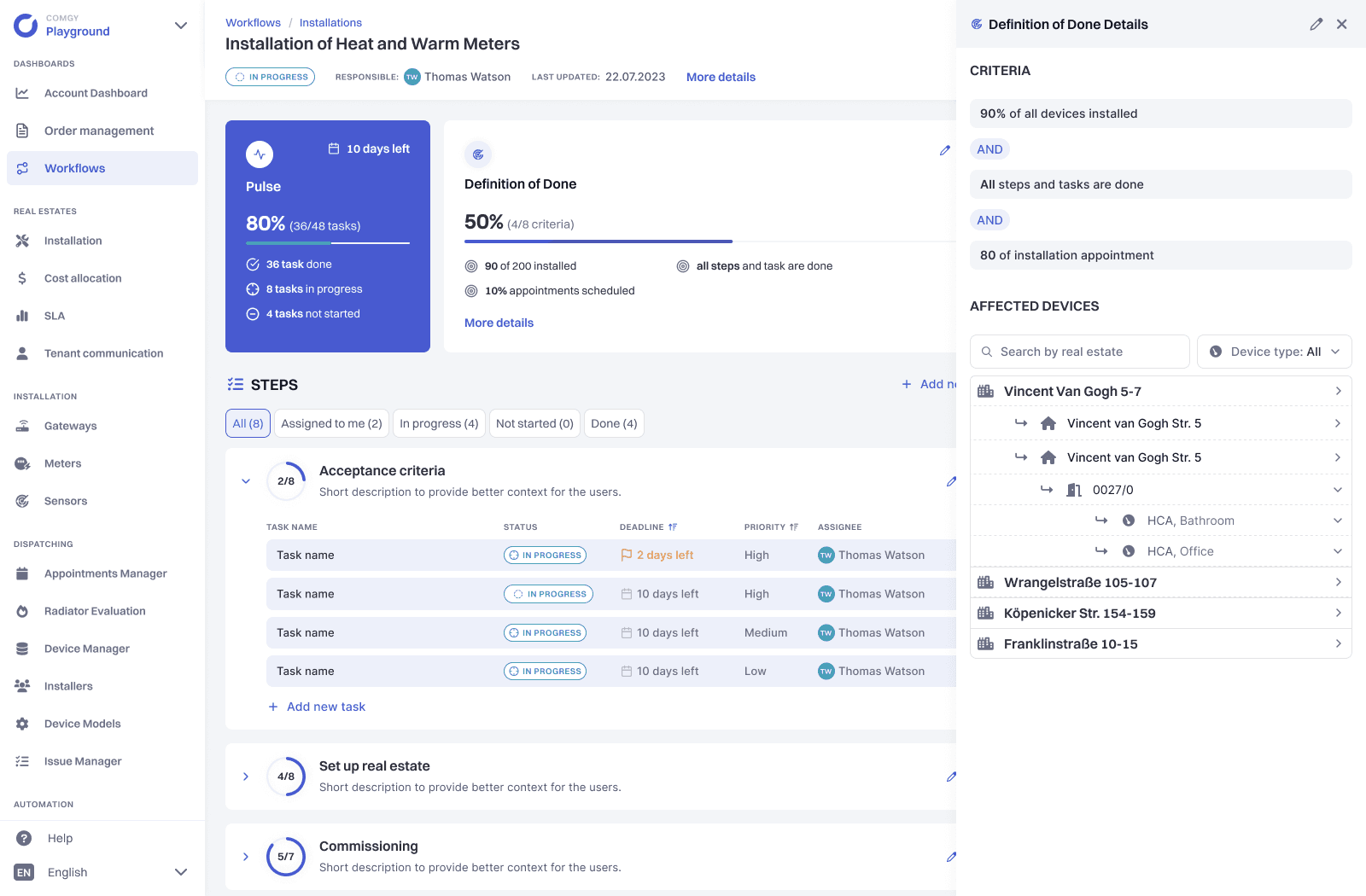Click the Pulse heartbeat icon
Screen dimensions: 1366x896
[260, 154]
